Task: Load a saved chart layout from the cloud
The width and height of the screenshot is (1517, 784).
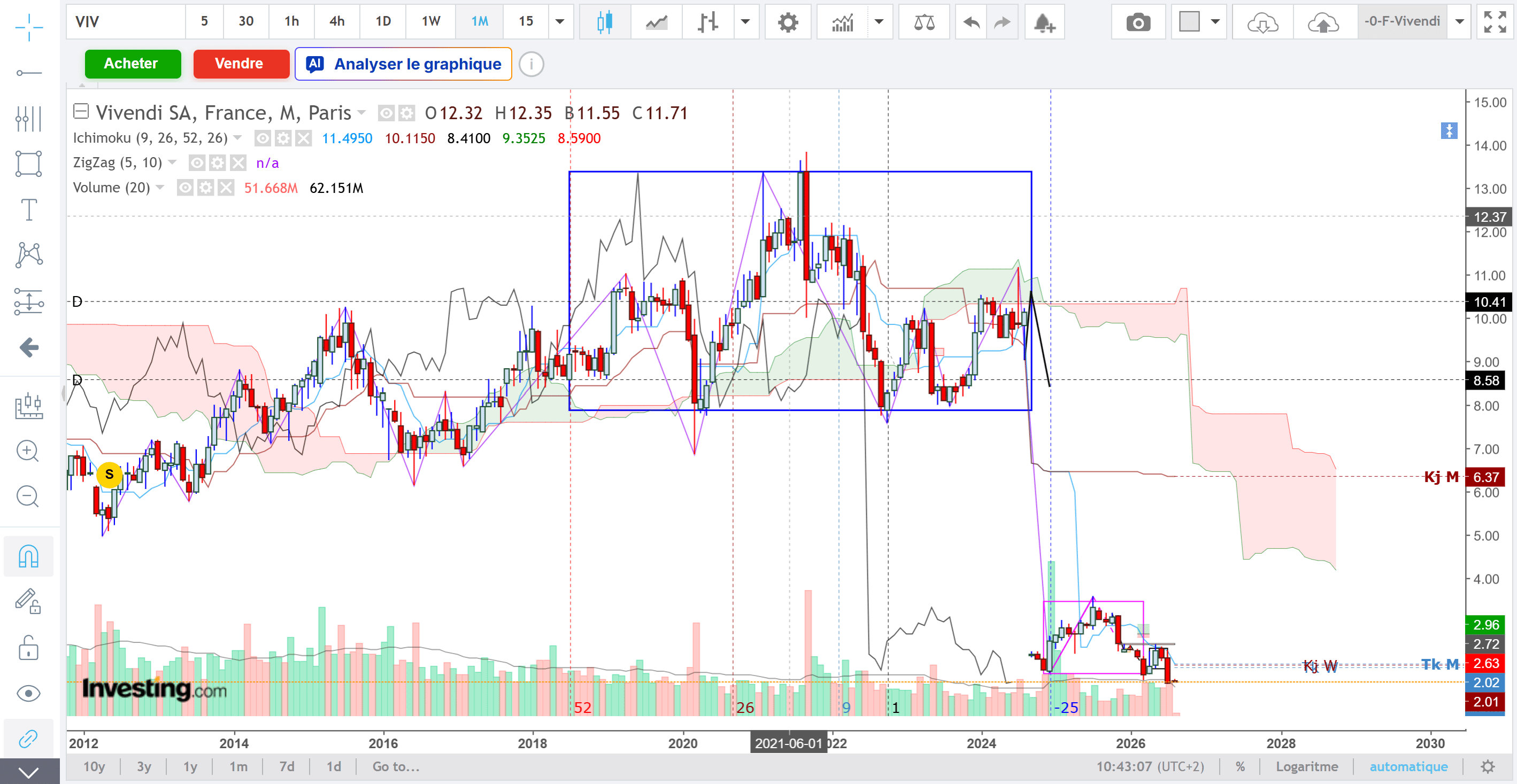Action: [x=1262, y=22]
